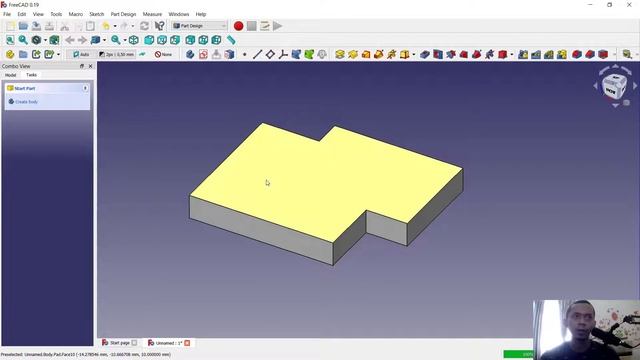Open the Macros dialog notepad icon
Viewport: 640px width, 360px height.
(x=264, y=26)
